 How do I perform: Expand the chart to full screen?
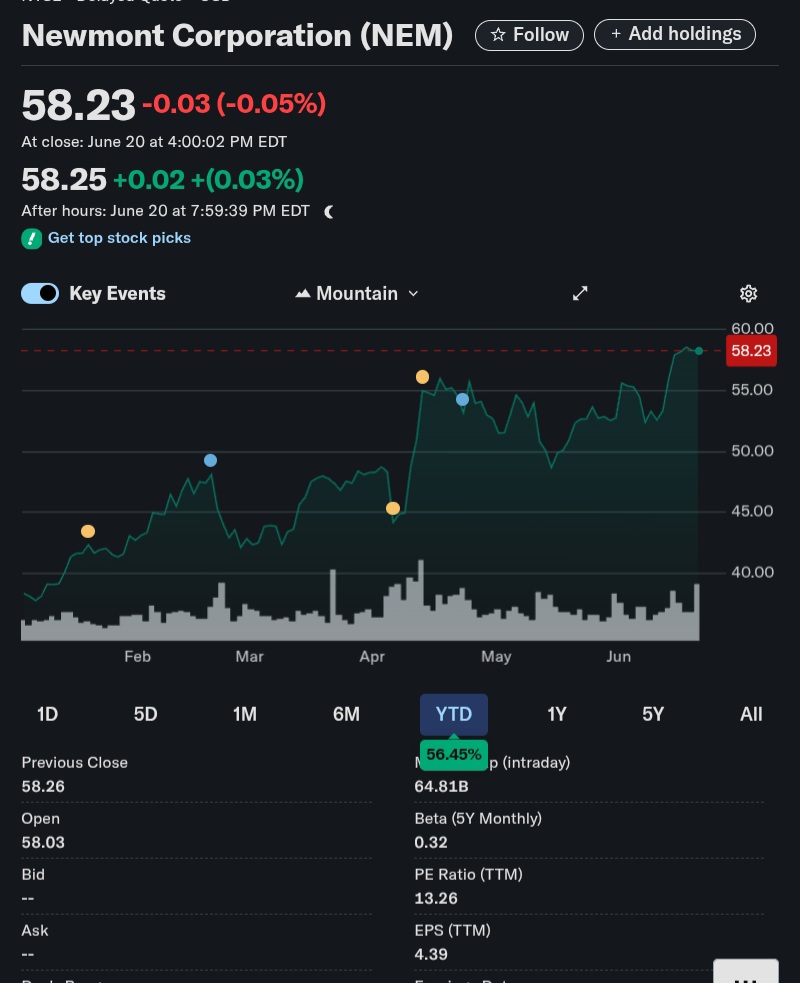coord(580,293)
